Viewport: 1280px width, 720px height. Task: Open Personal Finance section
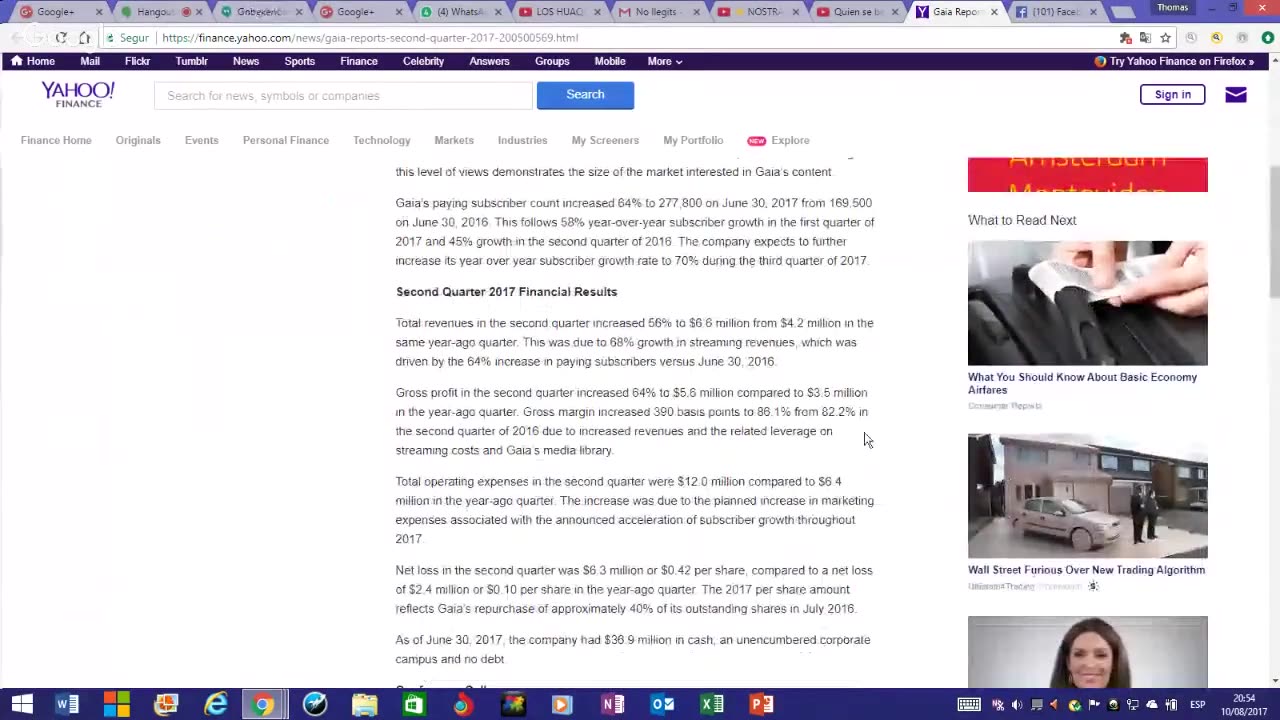(286, 140)
